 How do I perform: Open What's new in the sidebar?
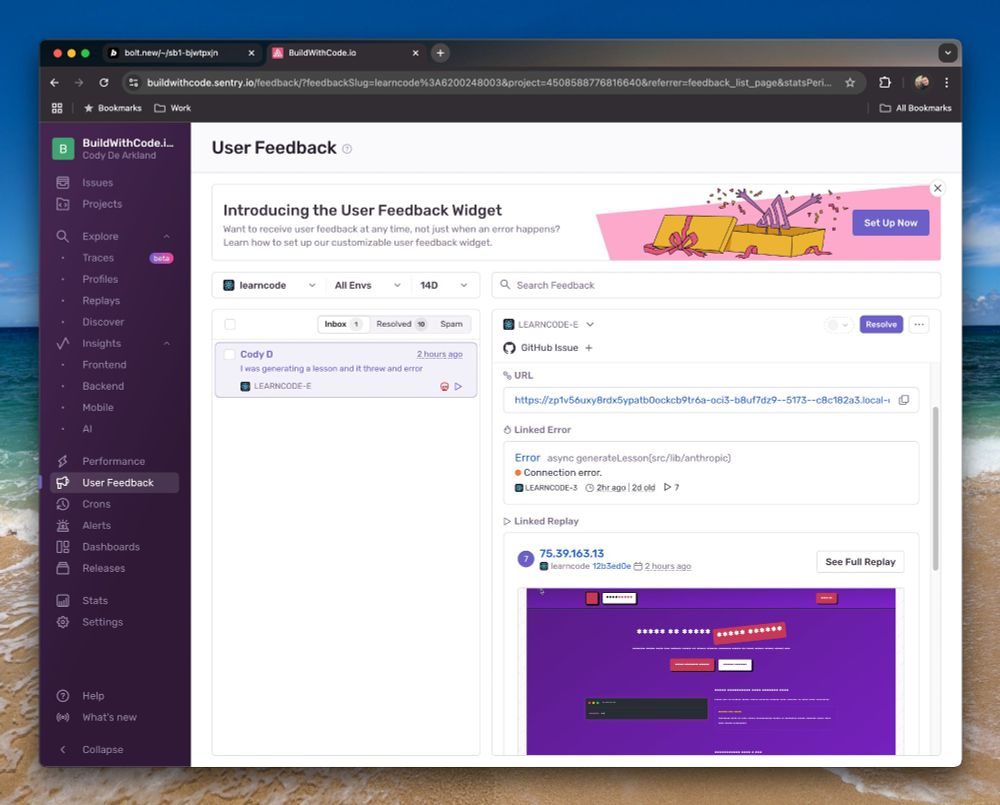(109, 717)
